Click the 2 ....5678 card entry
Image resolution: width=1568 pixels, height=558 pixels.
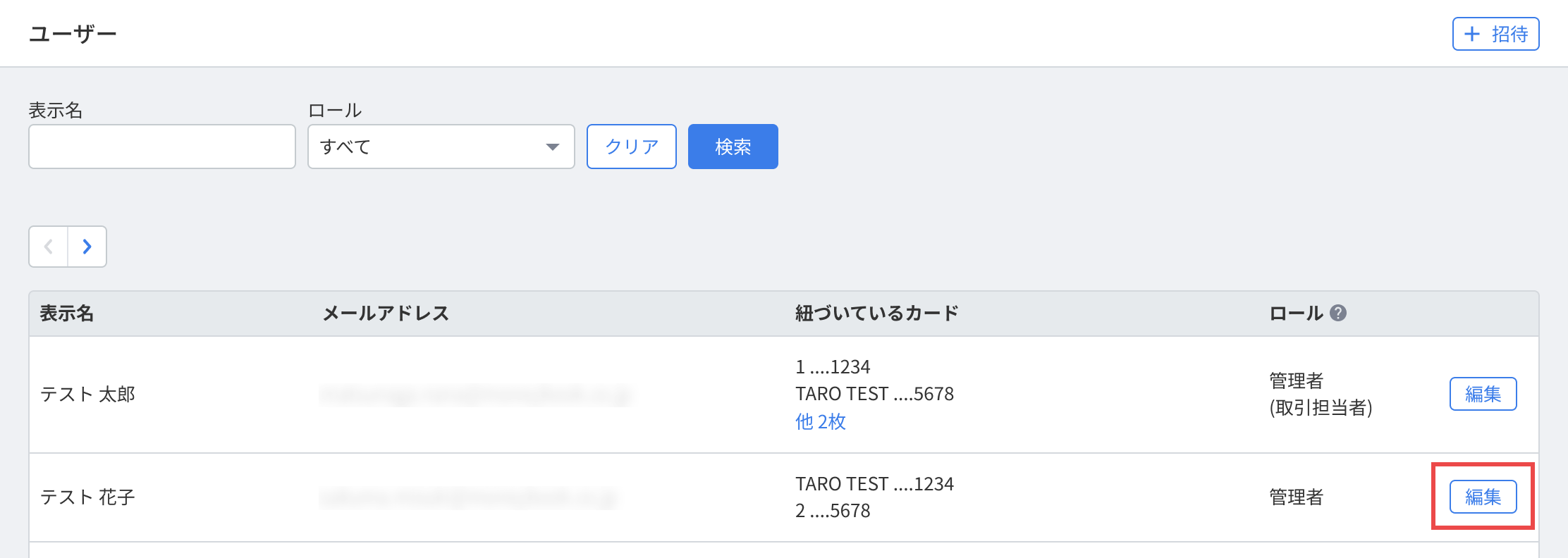833,511
